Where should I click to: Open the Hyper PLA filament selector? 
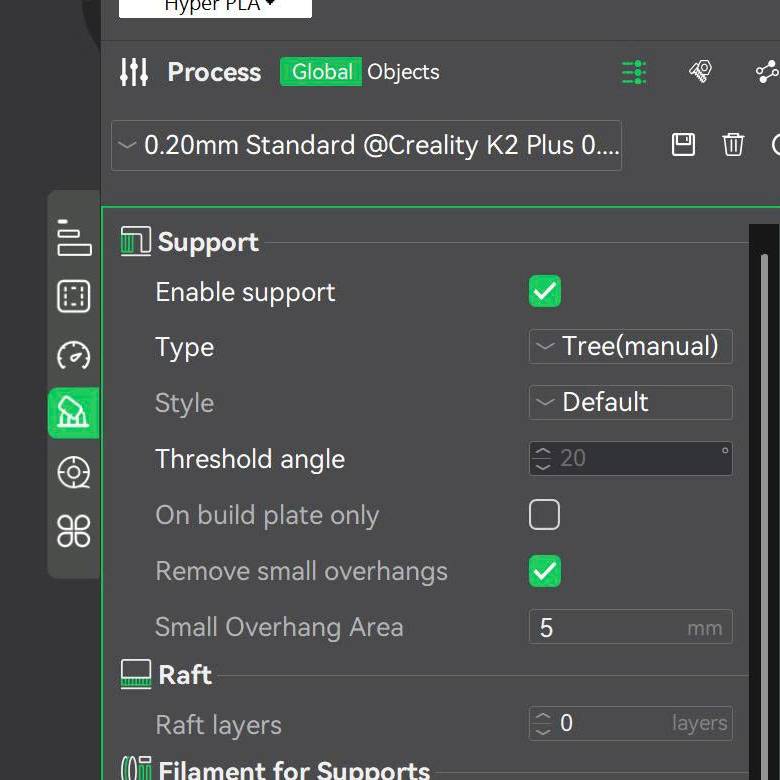click(x=215, y=7)
